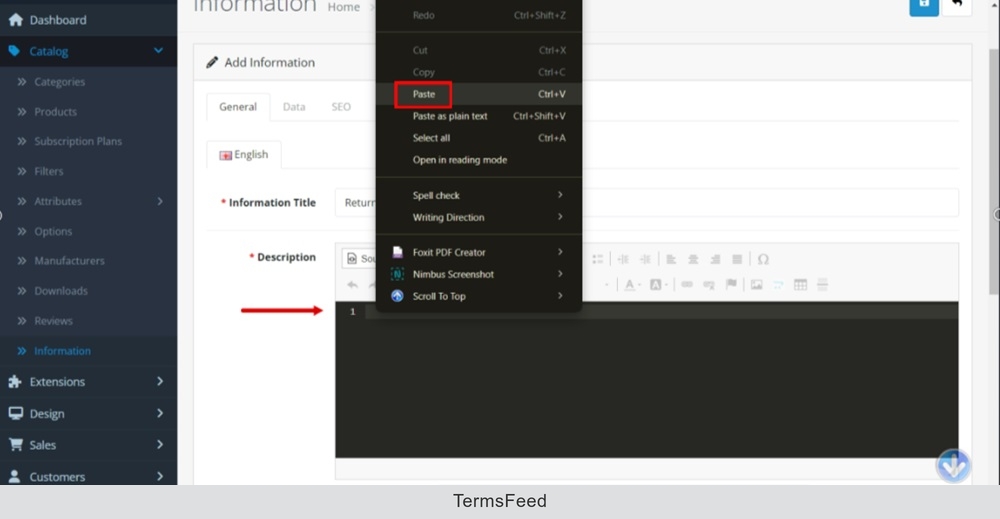The width and height of the screenshot is (1000, 519).
Task: Choose Redo in the context menu
Action: [479, 15]
